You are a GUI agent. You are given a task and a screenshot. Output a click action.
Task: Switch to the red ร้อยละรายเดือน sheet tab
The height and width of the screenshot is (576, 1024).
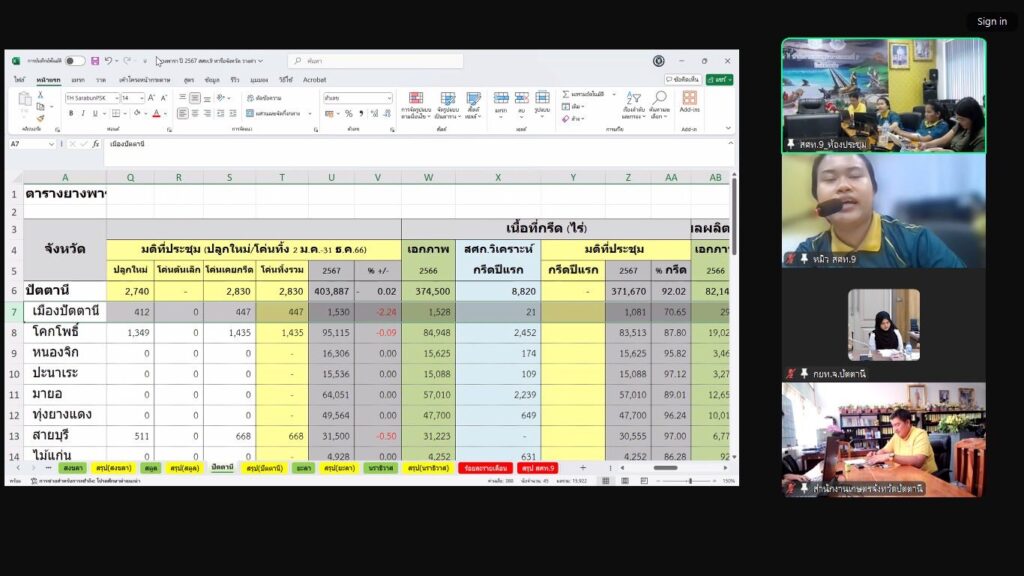(485, 468)
